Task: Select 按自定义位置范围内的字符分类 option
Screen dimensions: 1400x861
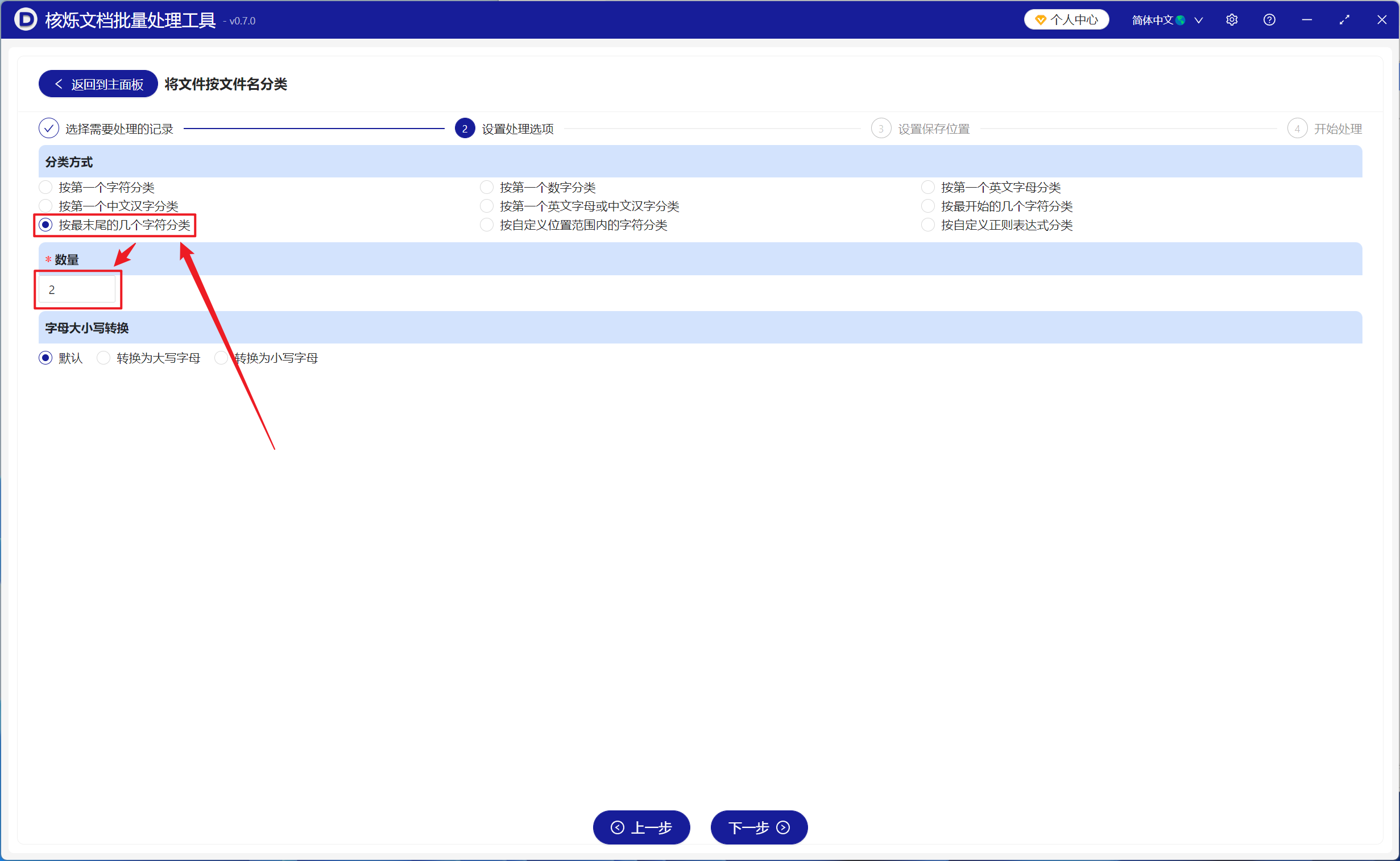Action: 487,225
